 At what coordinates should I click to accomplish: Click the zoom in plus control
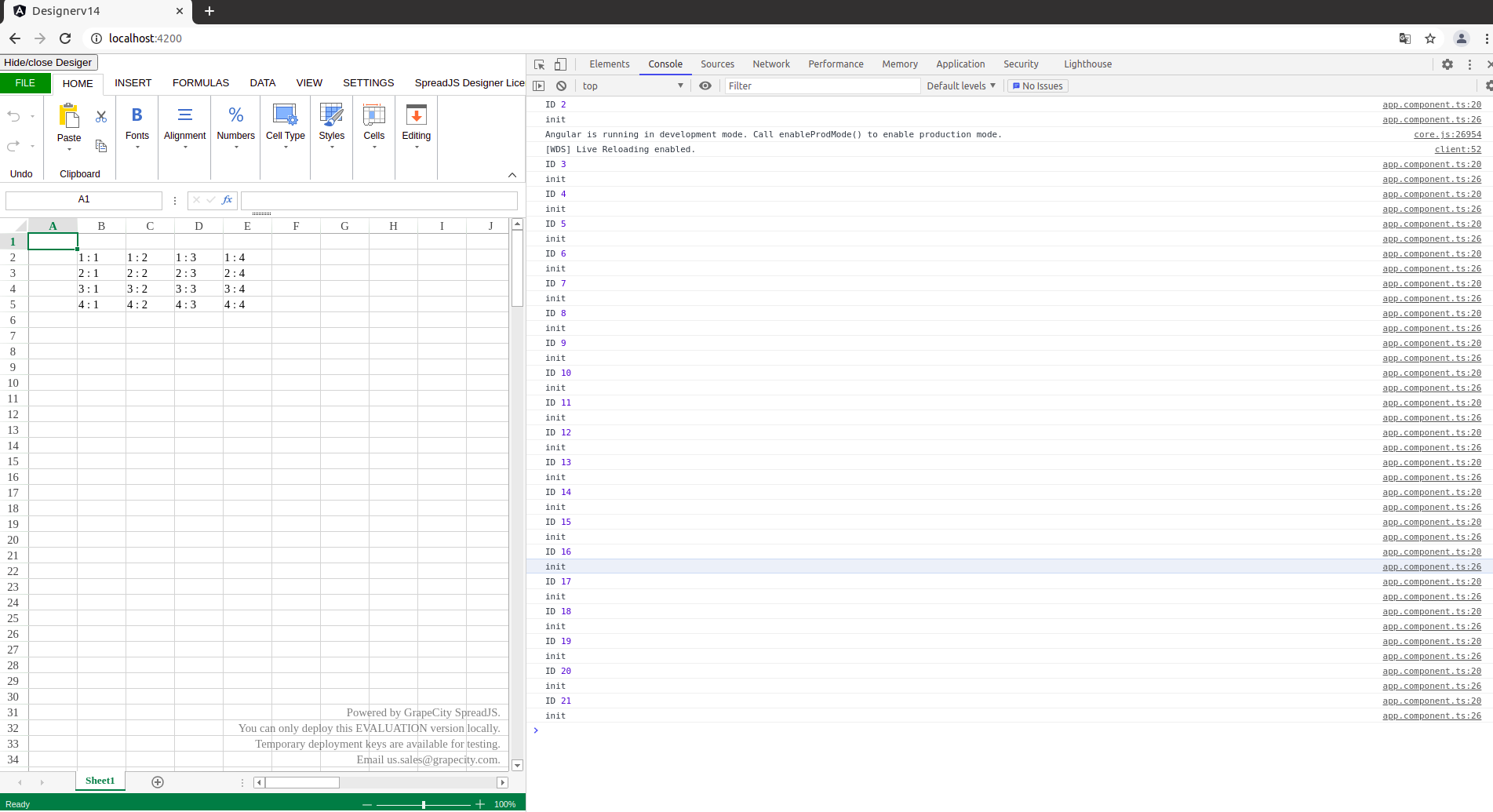479,803
